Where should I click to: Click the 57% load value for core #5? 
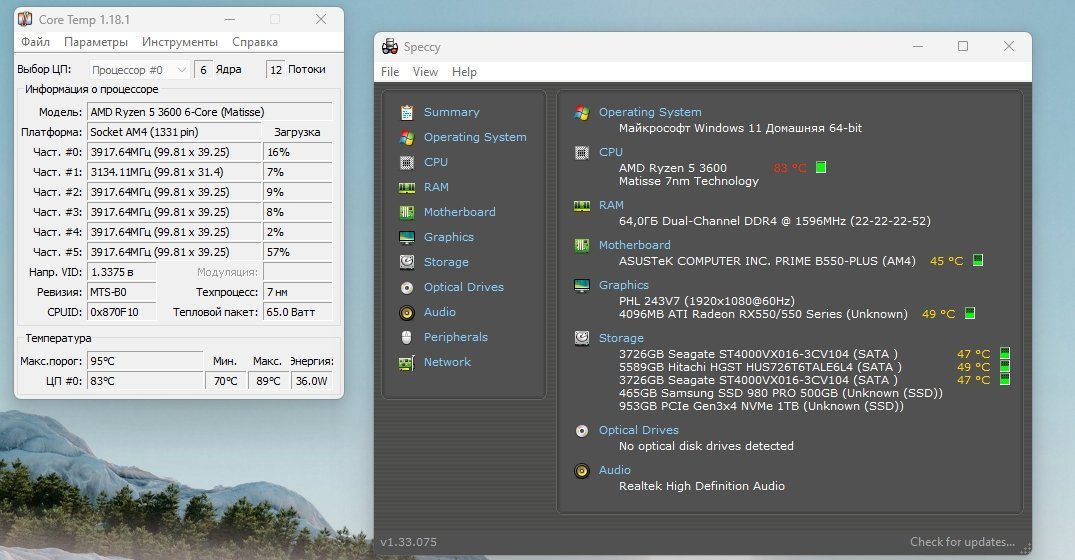(298, 252)
